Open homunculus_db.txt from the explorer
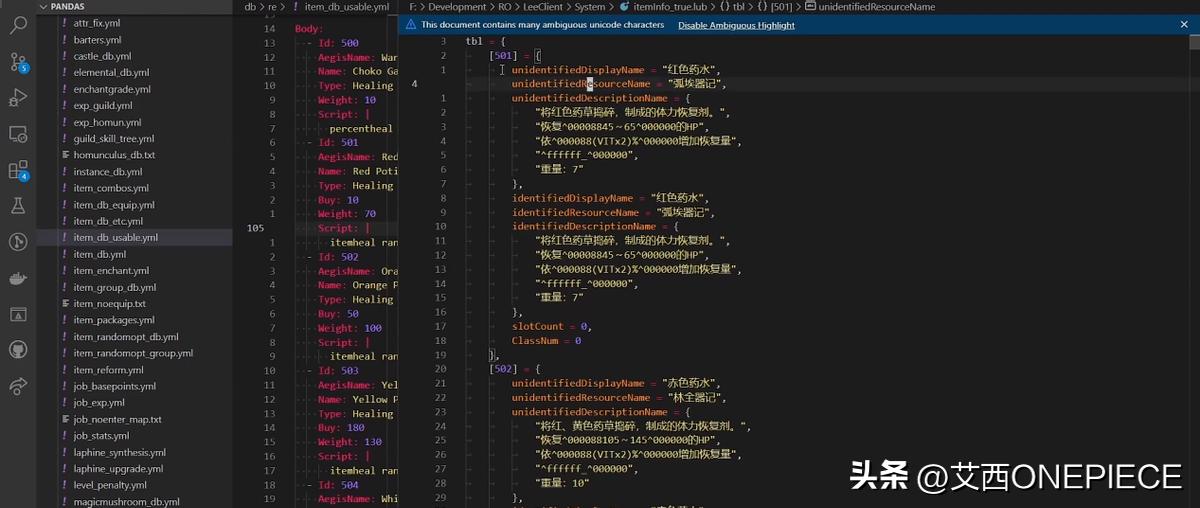 (113, 155)
